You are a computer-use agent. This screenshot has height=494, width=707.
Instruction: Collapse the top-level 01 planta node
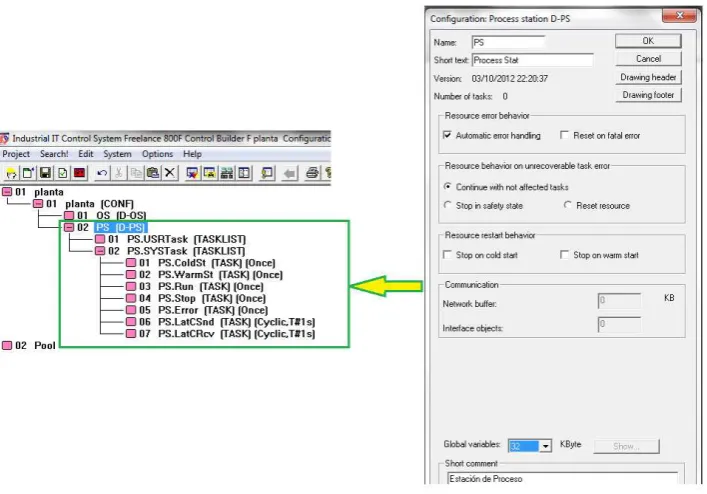[7, 192]
